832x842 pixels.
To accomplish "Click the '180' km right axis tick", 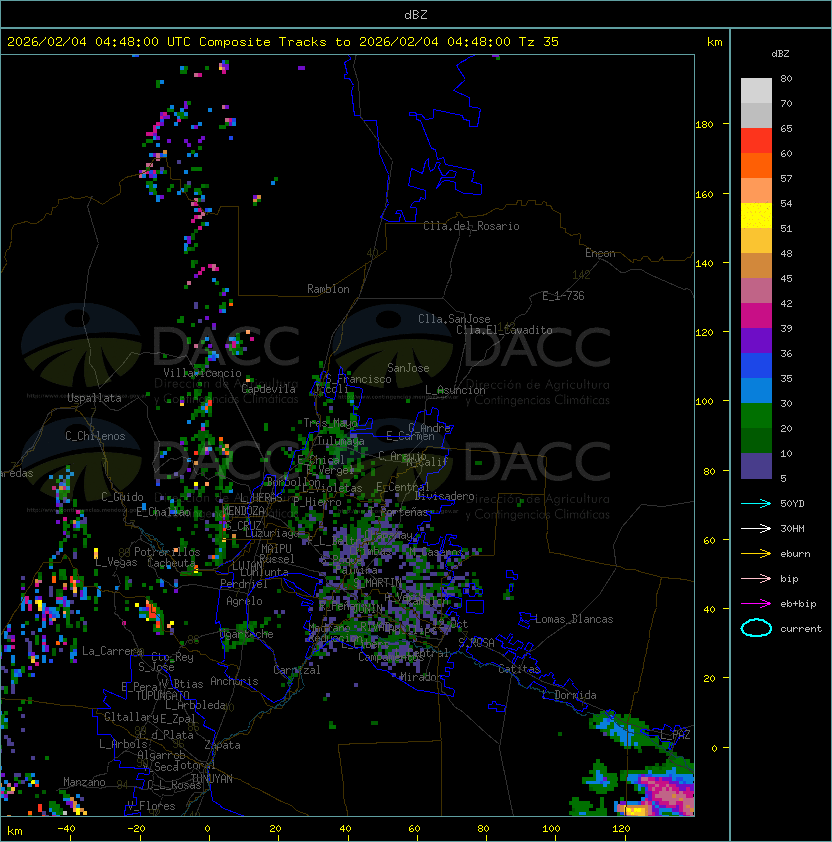I will pyautogui.click(x=704, y=125).
